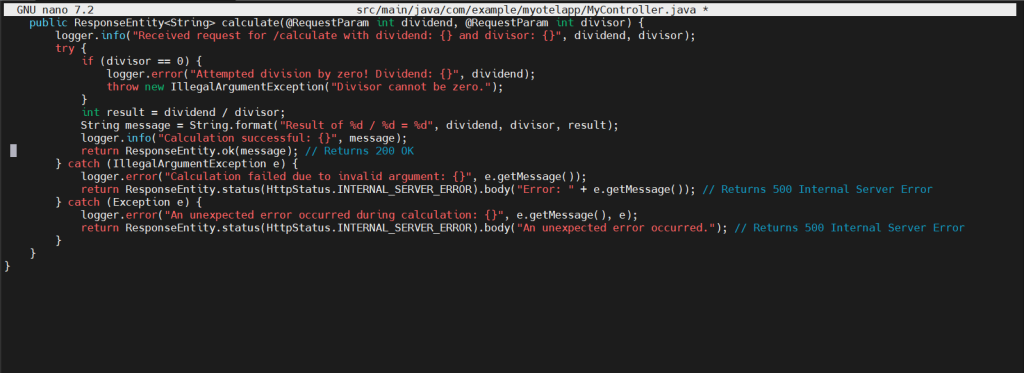Place cursor on 'calculate' method name
This screenshot has width=1024, height=373.
click(250, 23)
